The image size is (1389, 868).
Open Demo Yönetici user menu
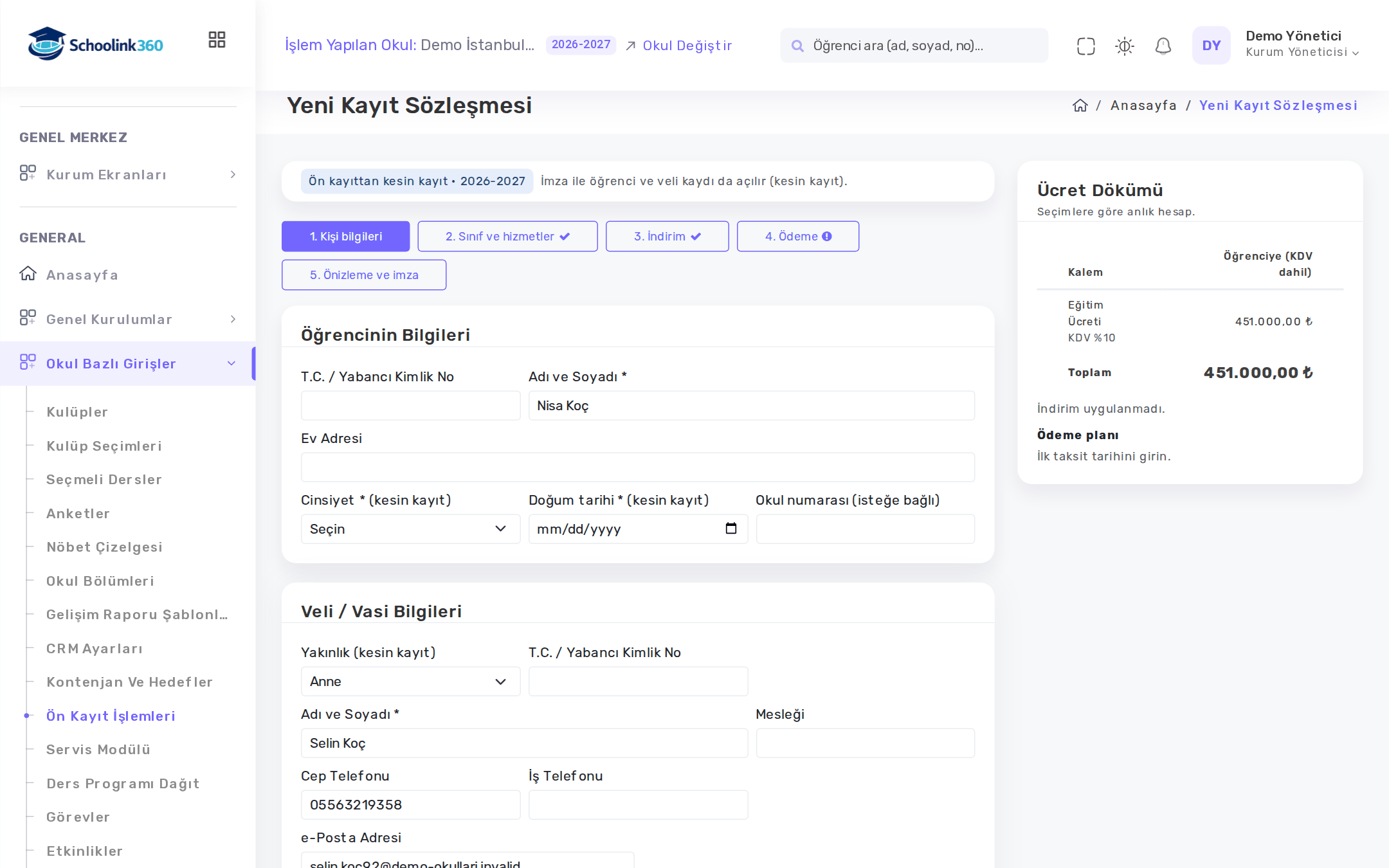(x=1302, y=44)
